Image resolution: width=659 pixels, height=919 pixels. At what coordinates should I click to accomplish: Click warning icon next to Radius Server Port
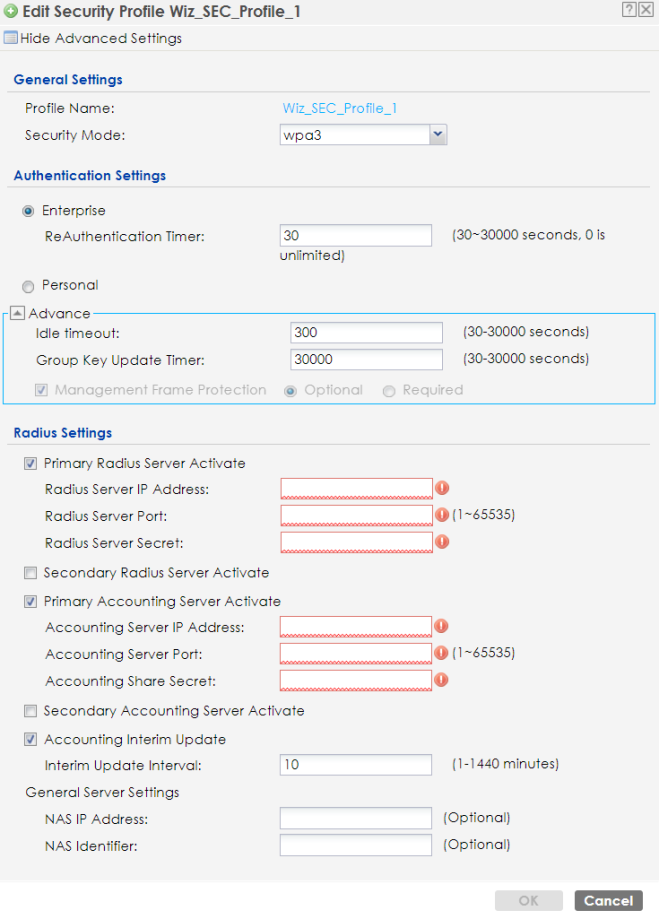(441, 515)
